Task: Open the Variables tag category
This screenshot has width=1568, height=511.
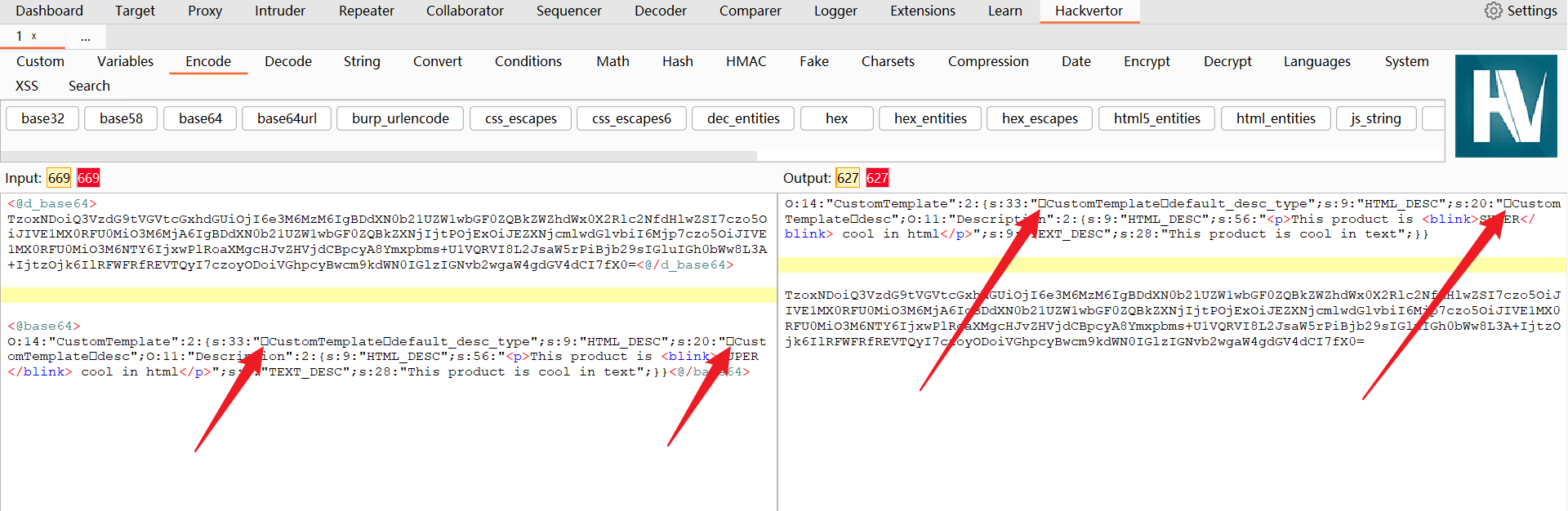Action: (x=125, y=61)
